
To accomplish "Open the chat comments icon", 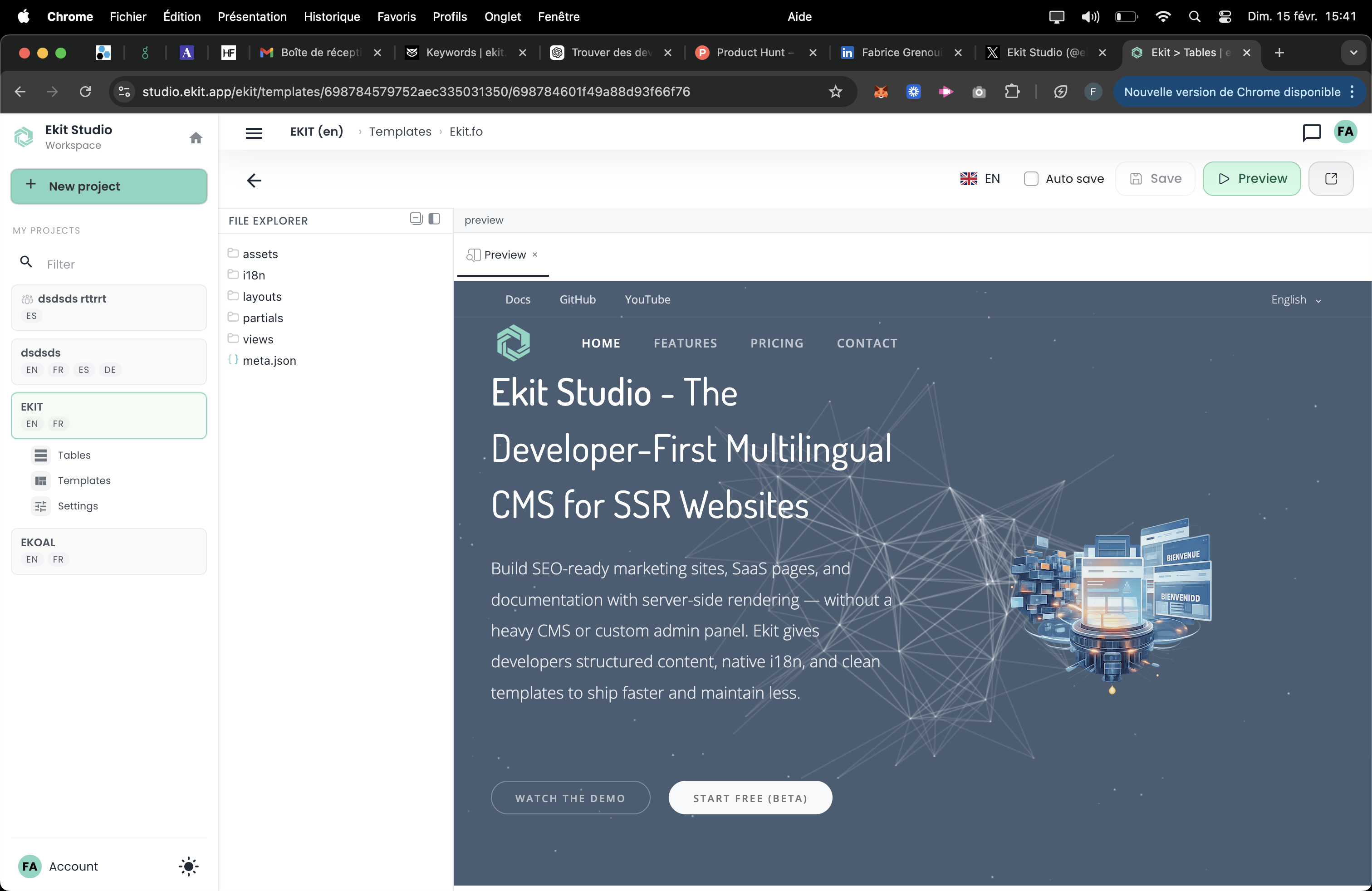I will point(1312,132).
